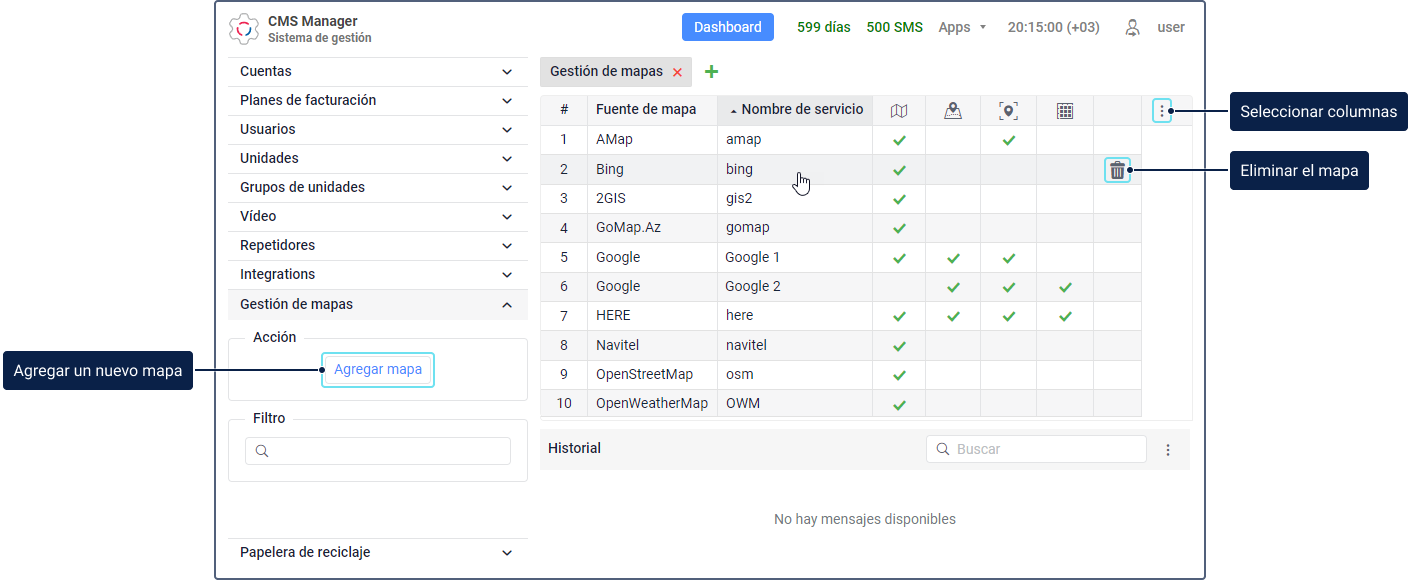Click the Agregar mapa button
The width and height of the screenshot is (1412, 580).
pos(378,370)
